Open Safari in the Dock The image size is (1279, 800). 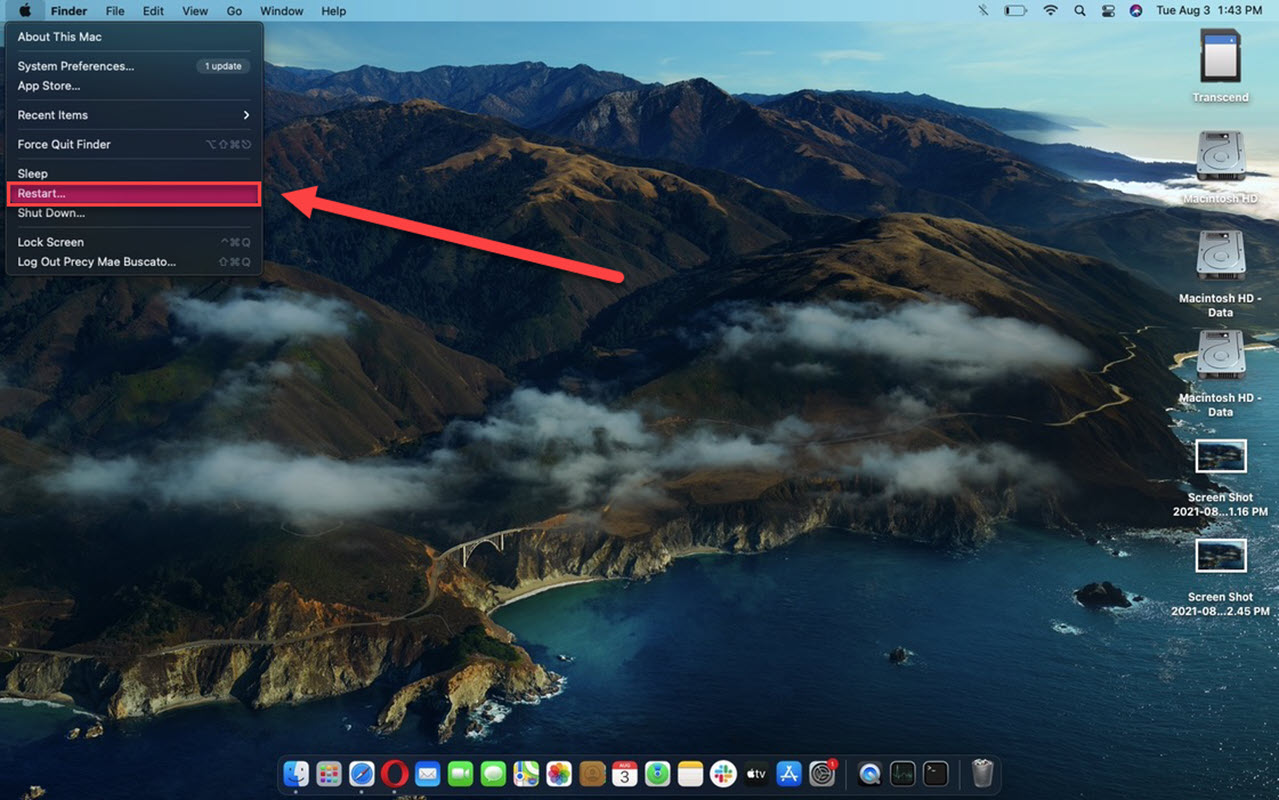point(359,773)
